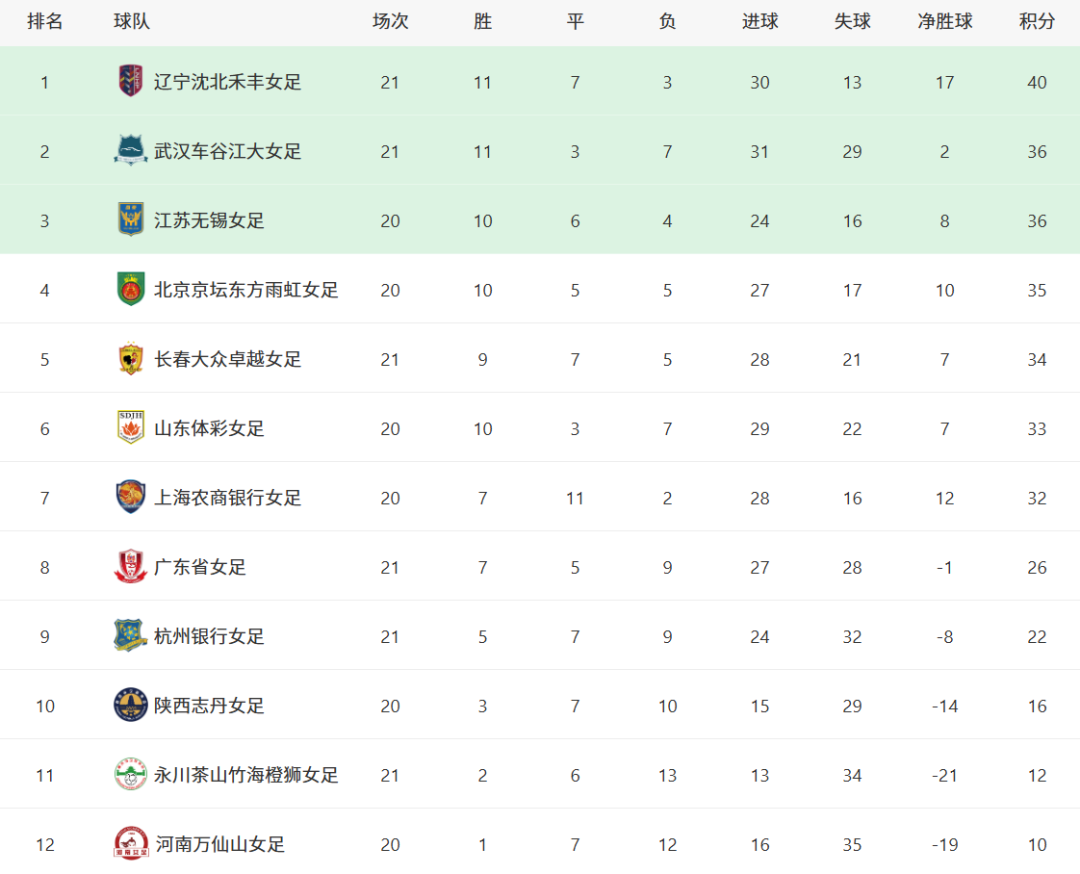Image resolution: width=1080 pixels, height=874 pixels.
Task: Select the 武汉车谷江大女足 highlighted row points
Action: tap(1037, 152)
